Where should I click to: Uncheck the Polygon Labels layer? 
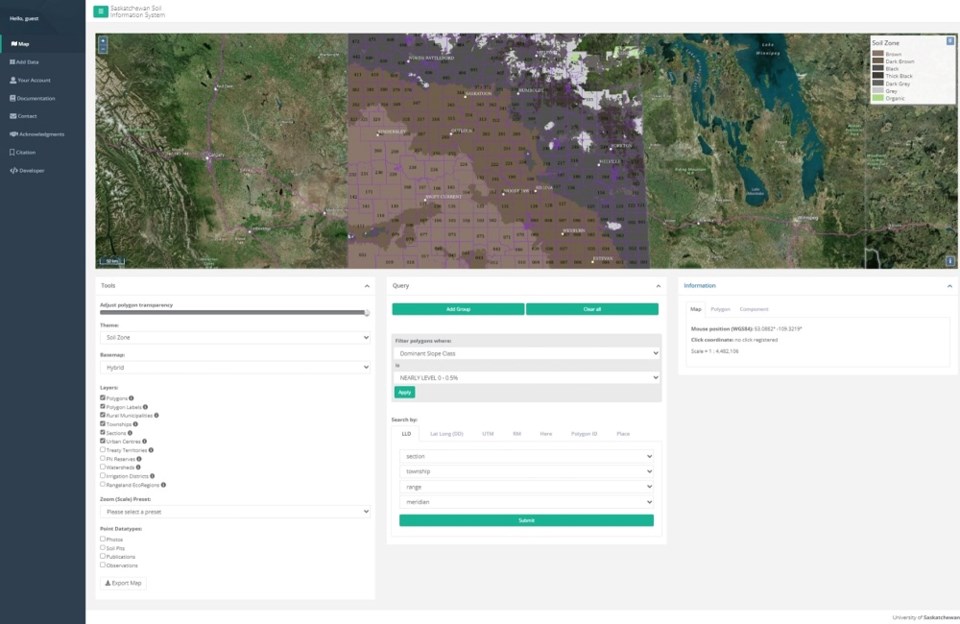(103, 406)
